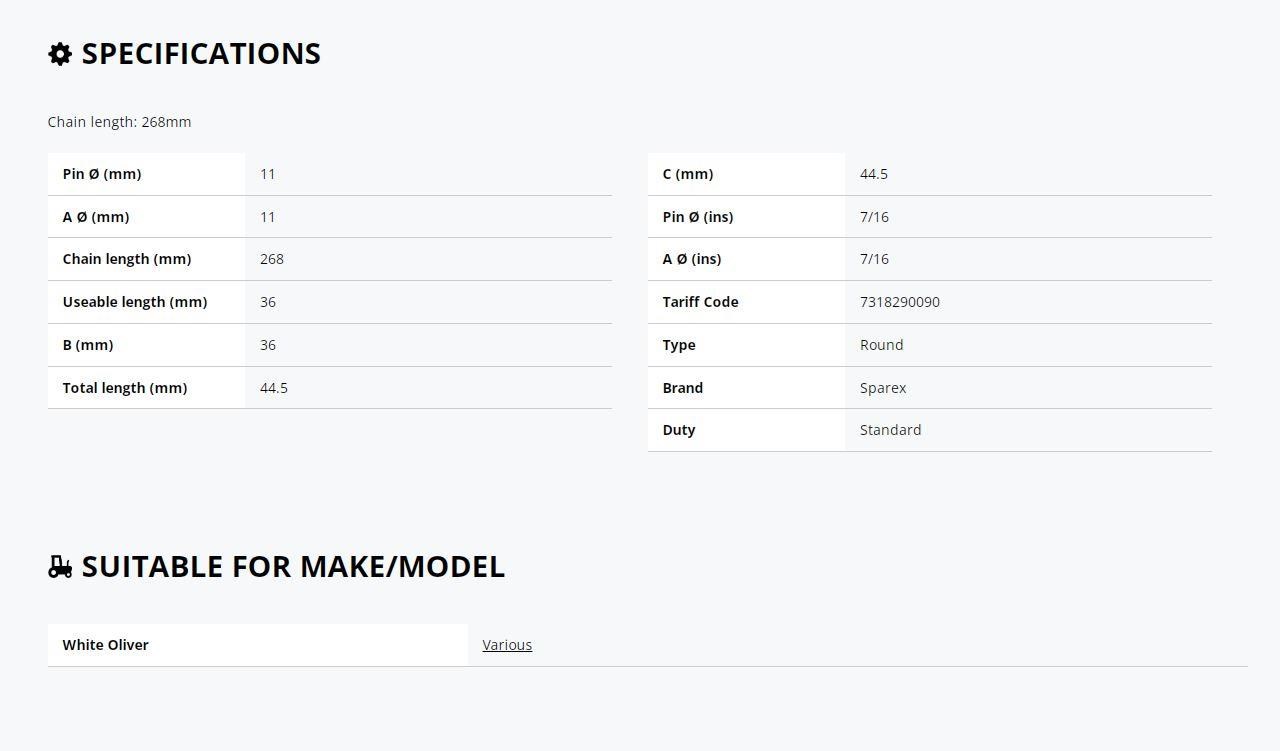Click the C (mm) value 44.5

[874, 174]
